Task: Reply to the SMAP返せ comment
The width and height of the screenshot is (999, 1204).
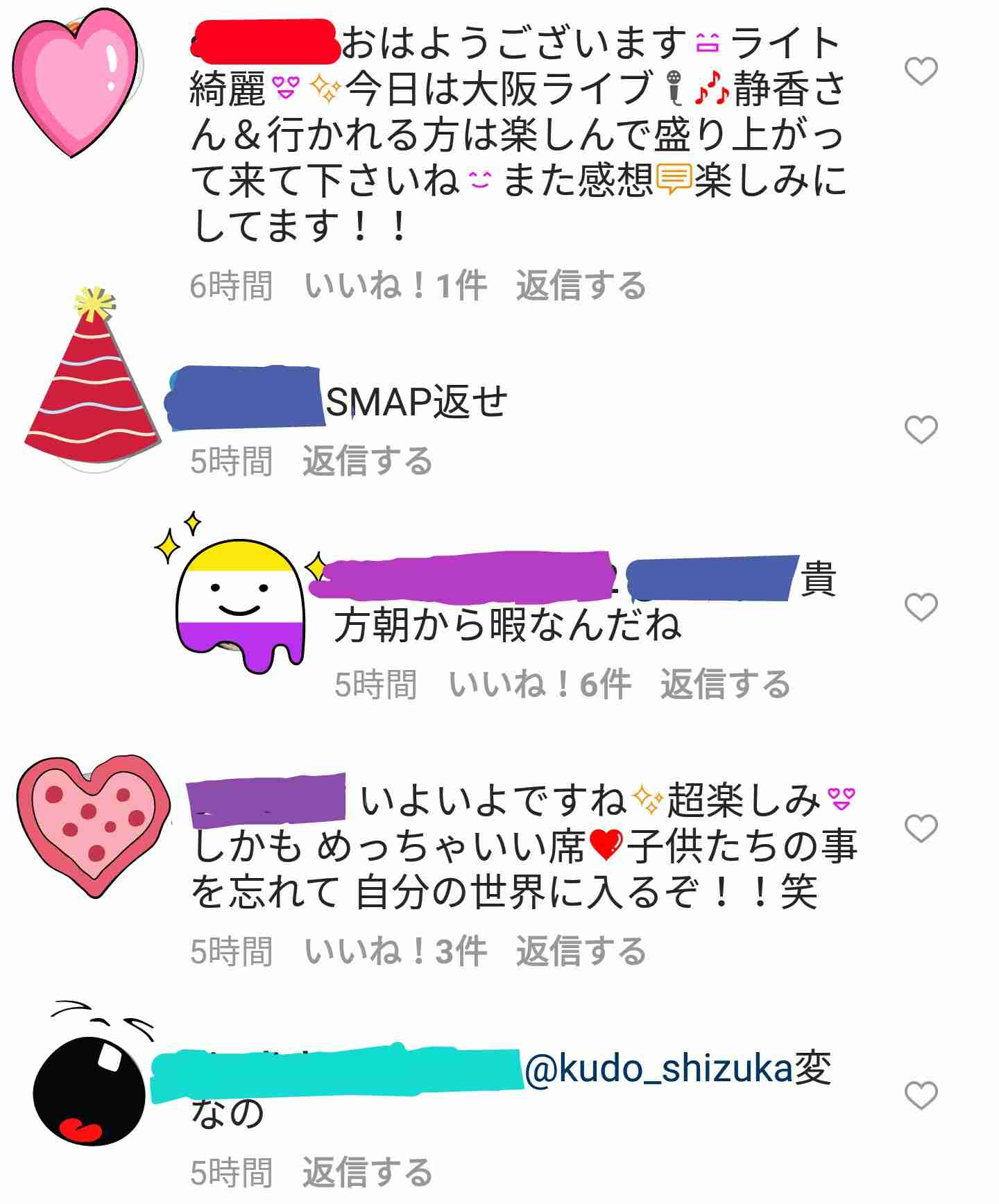Action: pos(367,461)
